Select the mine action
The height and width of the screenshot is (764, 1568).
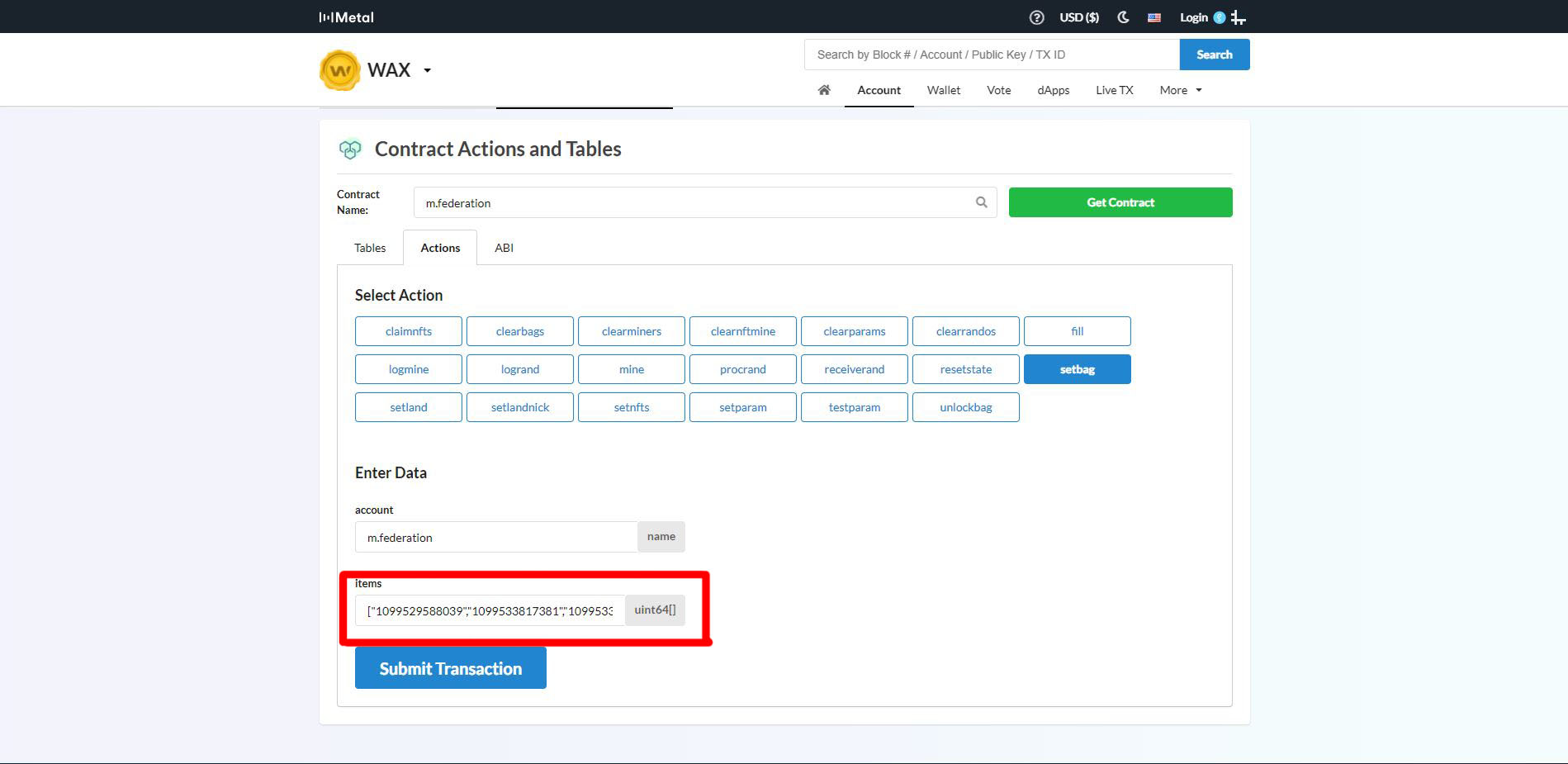pos(631,369)
